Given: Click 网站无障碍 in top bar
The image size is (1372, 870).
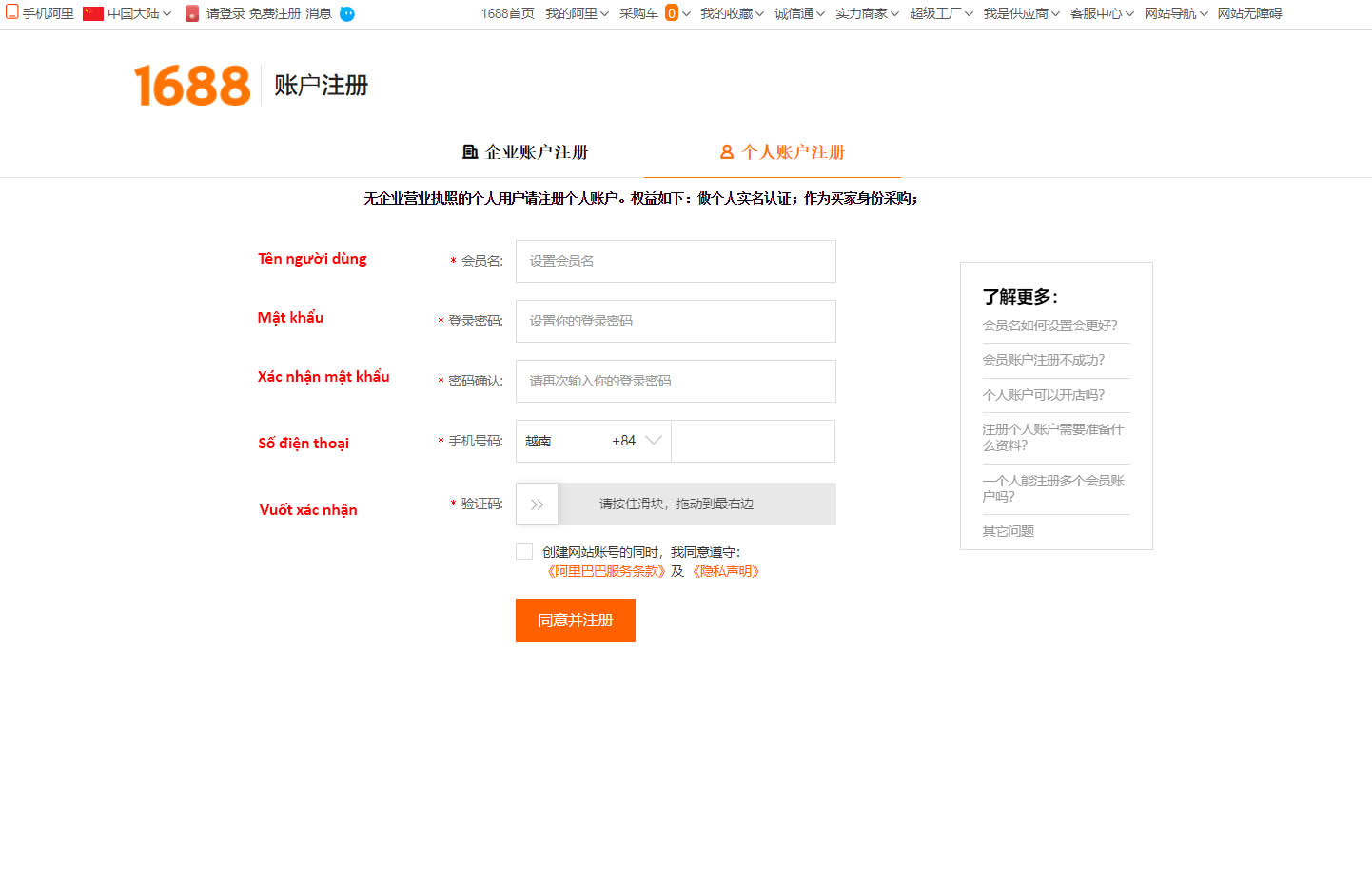Looking at the screenshot, I should (x=1249, y=13).
